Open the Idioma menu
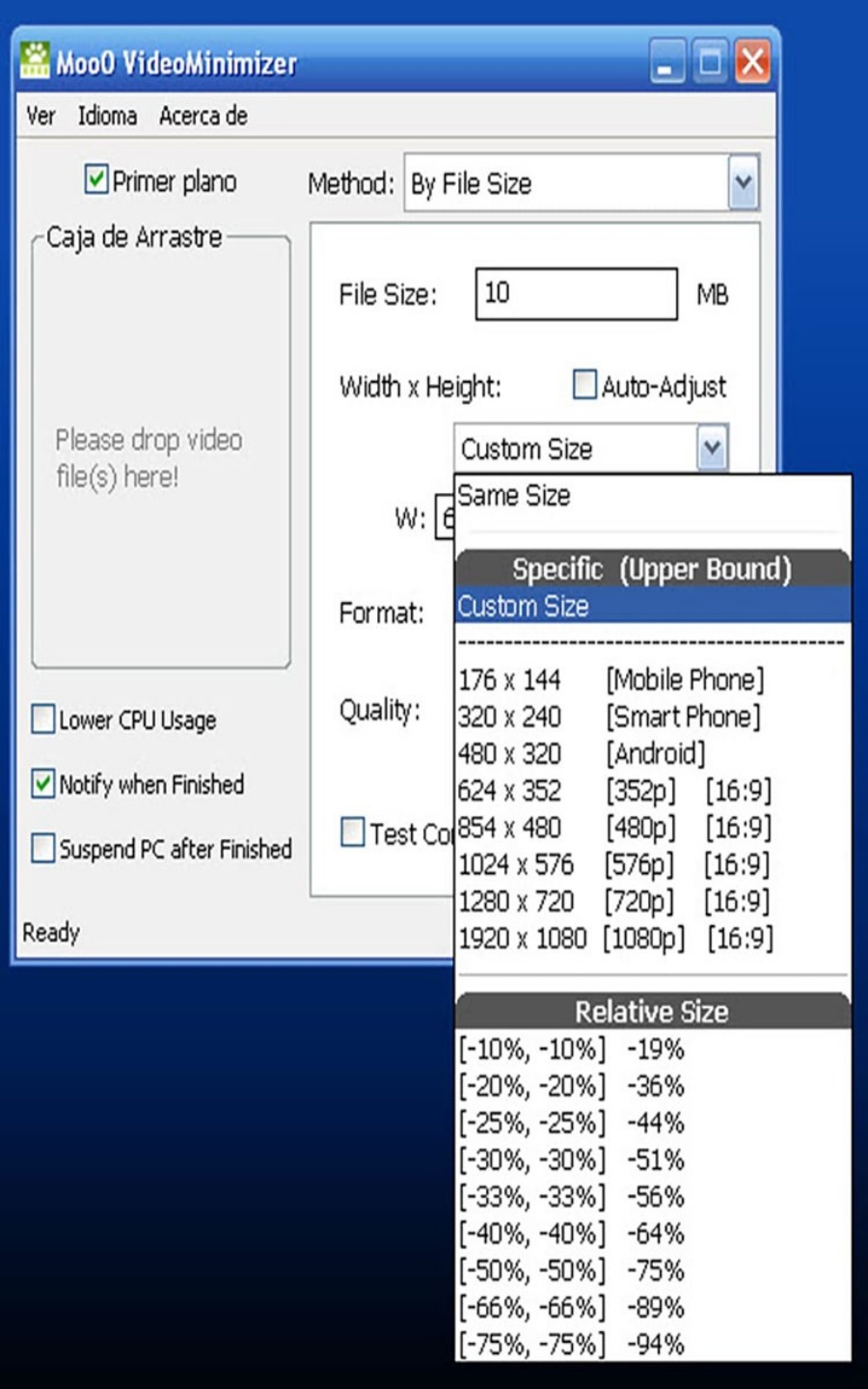 click(107, 117)
